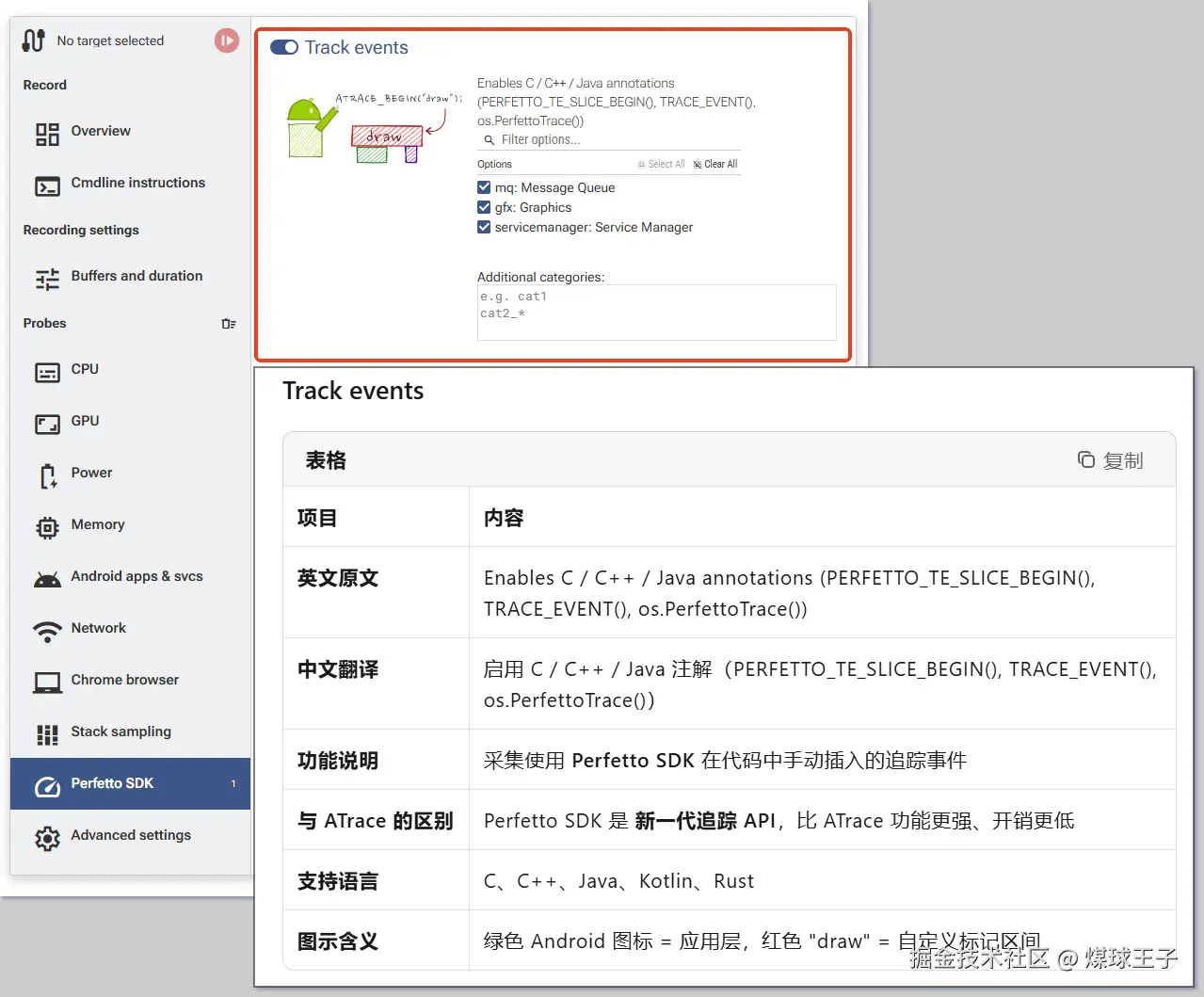Click the Android apps & svcs icon

tap(47, 580)
